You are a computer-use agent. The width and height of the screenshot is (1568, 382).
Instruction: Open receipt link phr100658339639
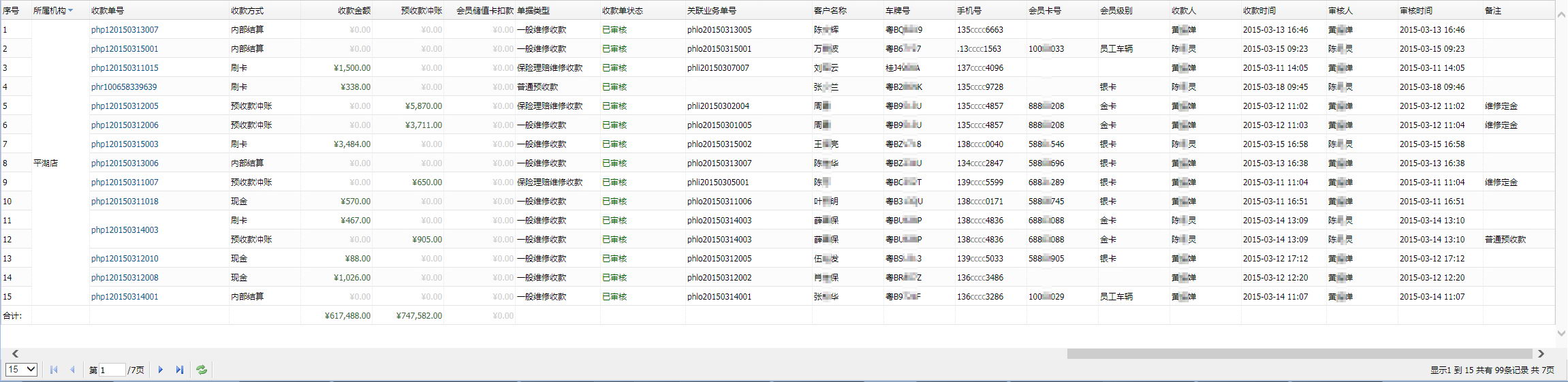124,87
